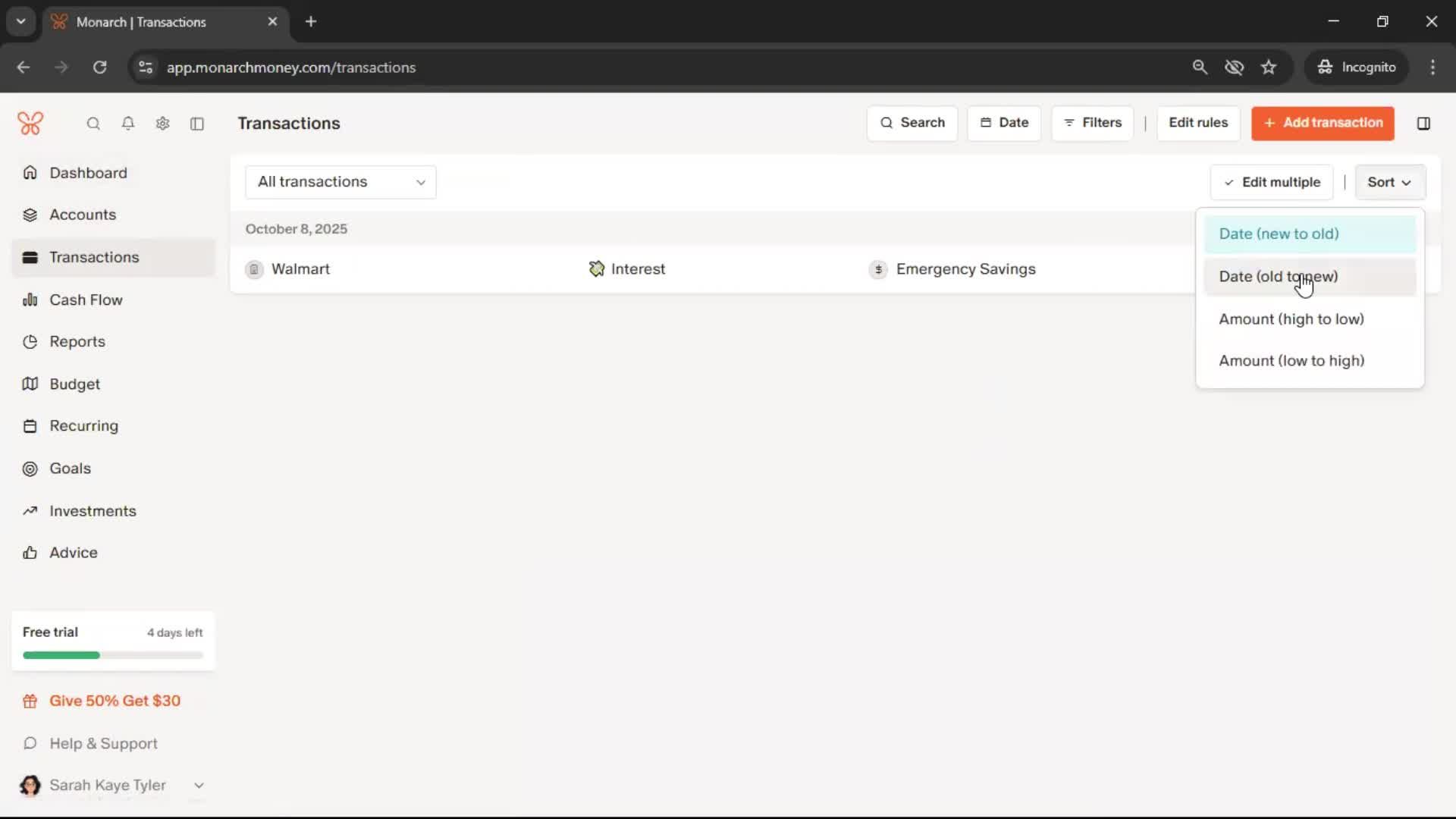Click the Add transaction button
Image resolution: width=1456 pixels, height=819 pixels.
(1323, 123)
